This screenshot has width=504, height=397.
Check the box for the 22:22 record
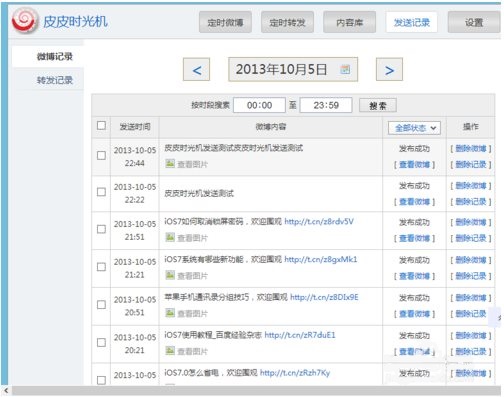[101, 192]
